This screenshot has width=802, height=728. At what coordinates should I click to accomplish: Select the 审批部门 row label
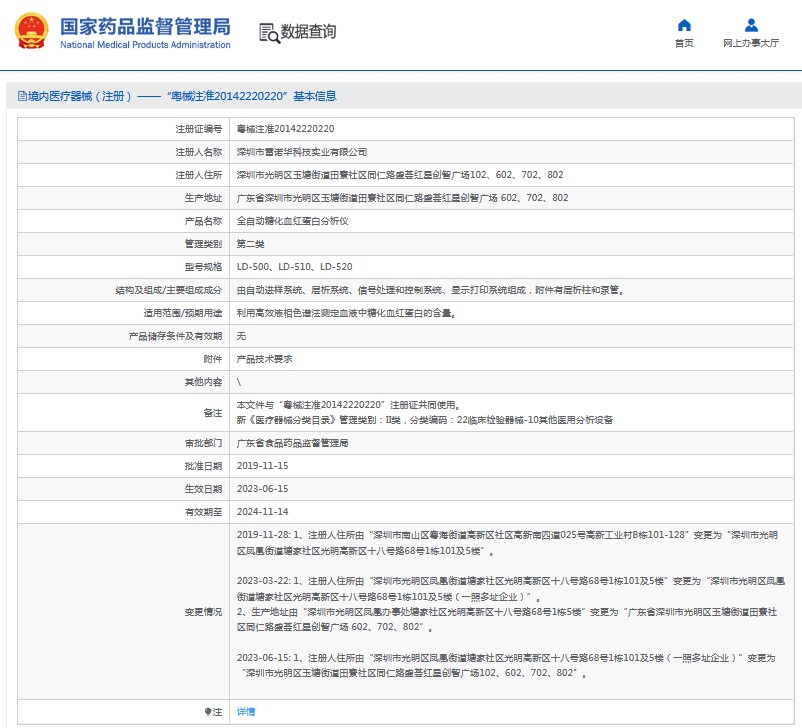203,443
